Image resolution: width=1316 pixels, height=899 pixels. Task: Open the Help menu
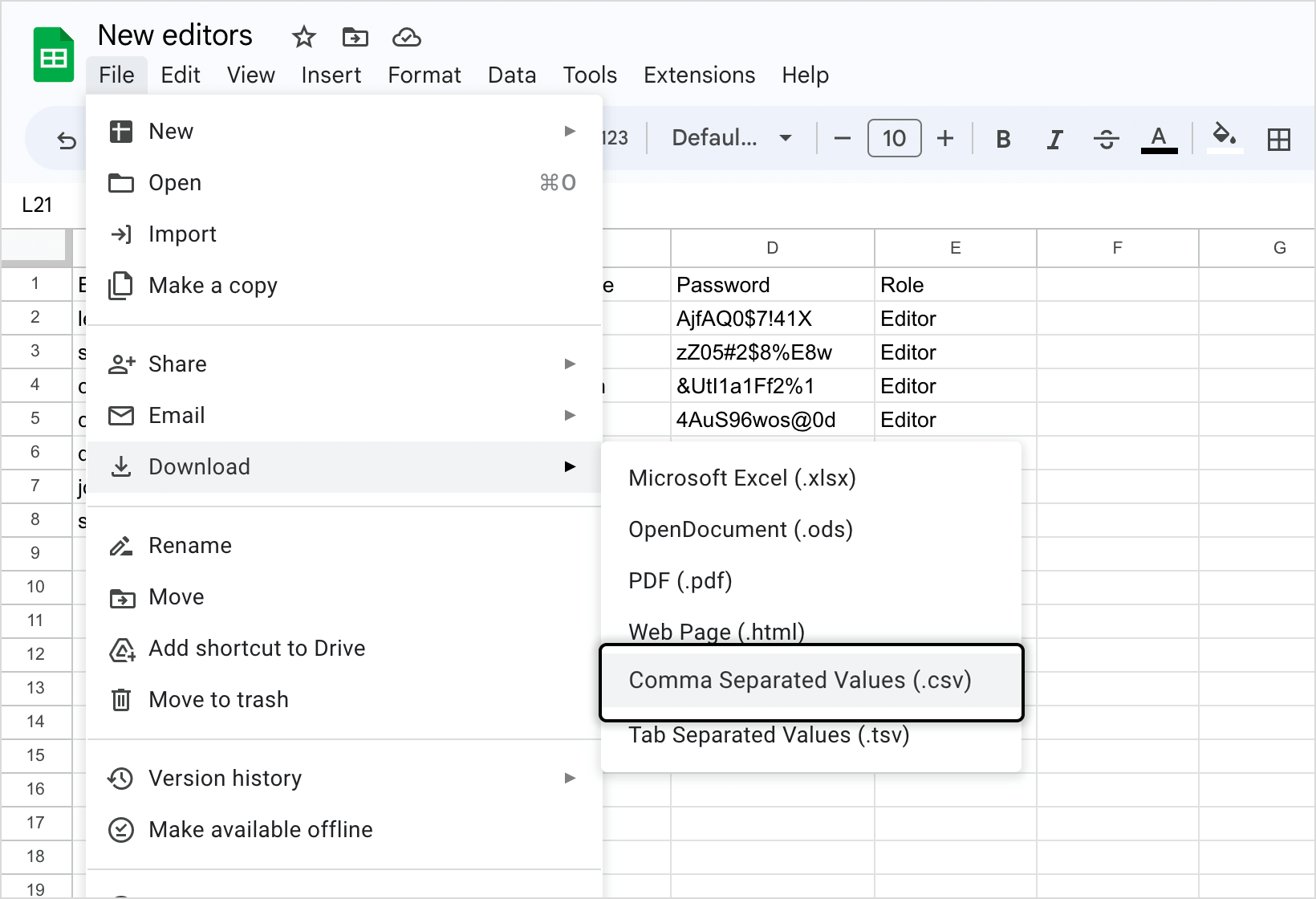click(805, 75)
